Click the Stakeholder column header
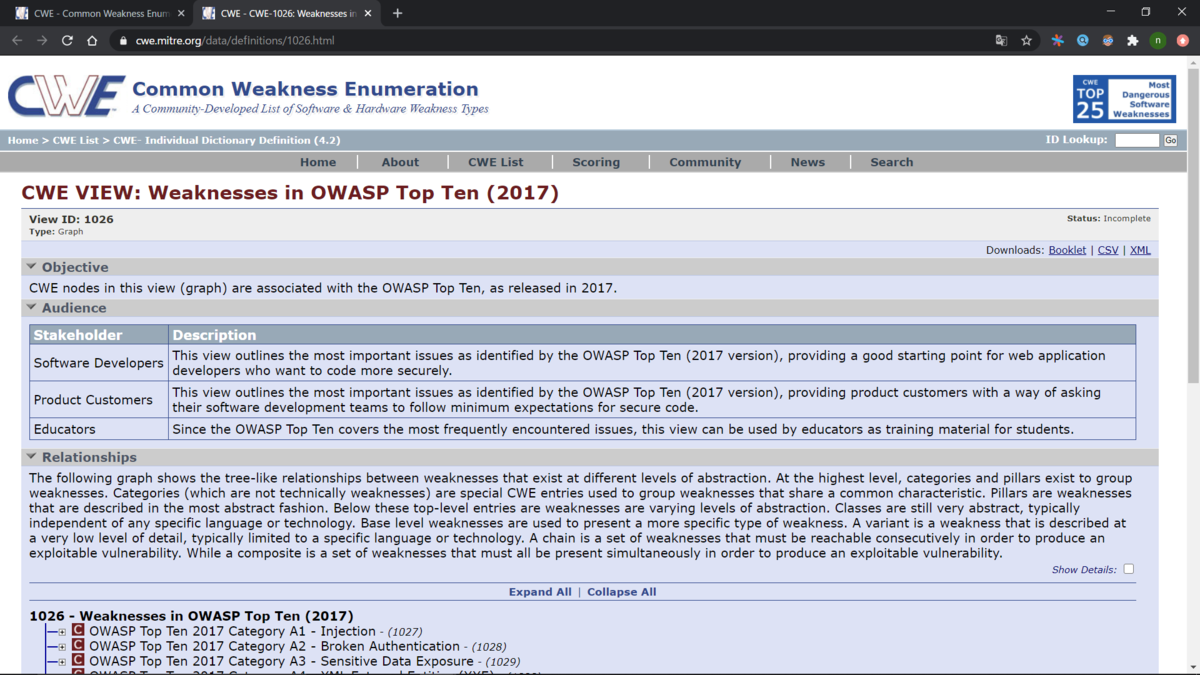The image size is (1200, 675). point(99,335)
